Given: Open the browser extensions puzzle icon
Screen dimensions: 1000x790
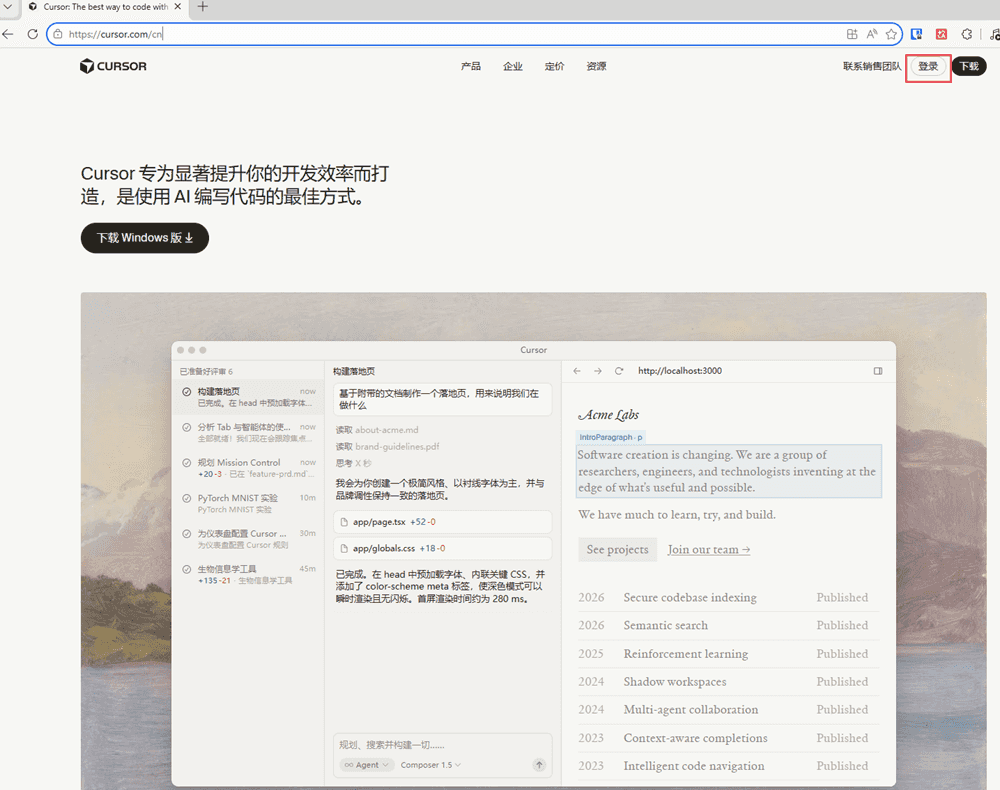Looking at the screenshot, I should point(967,34).
